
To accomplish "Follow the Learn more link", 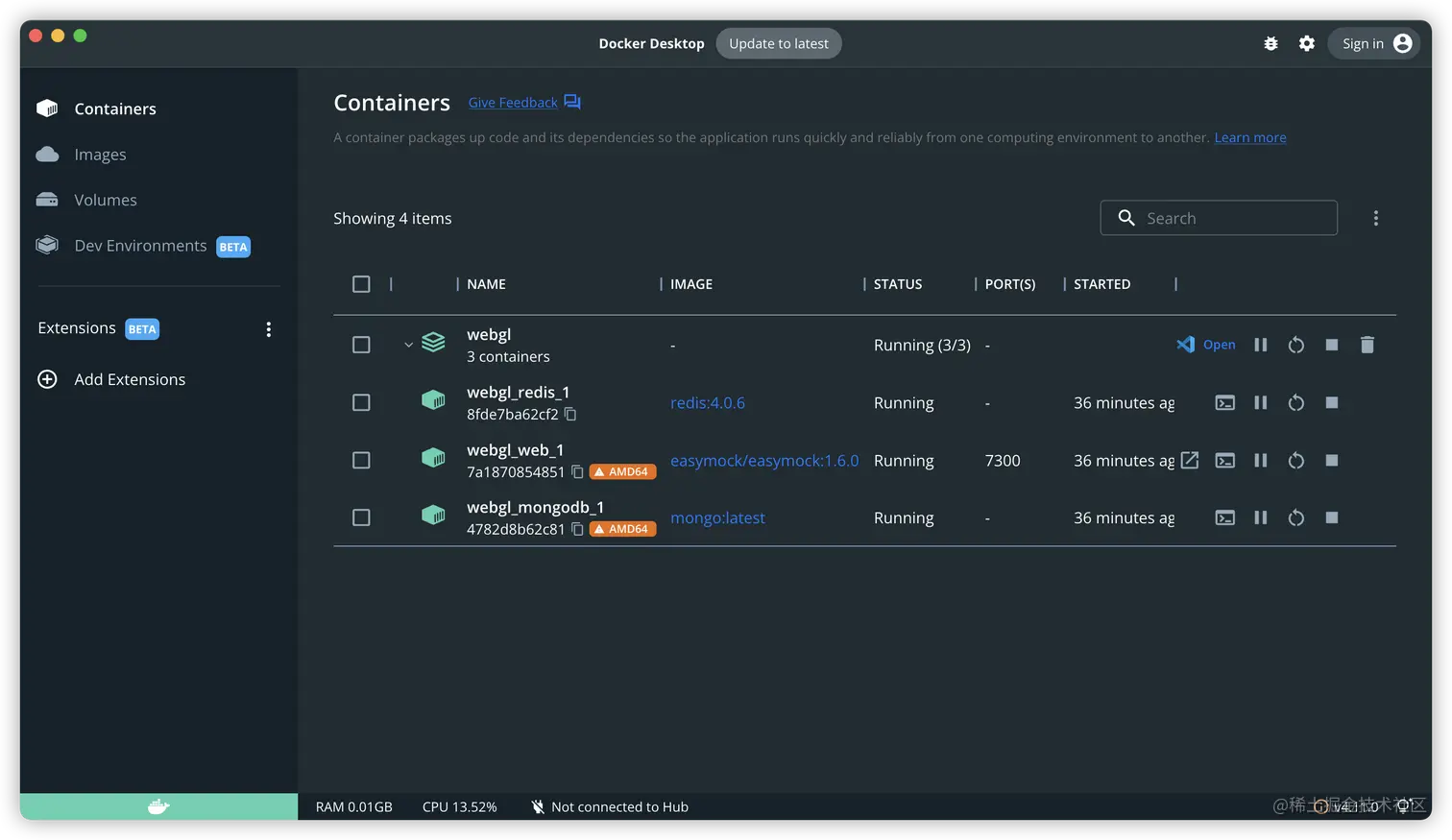I will (x=1250, y=137).
